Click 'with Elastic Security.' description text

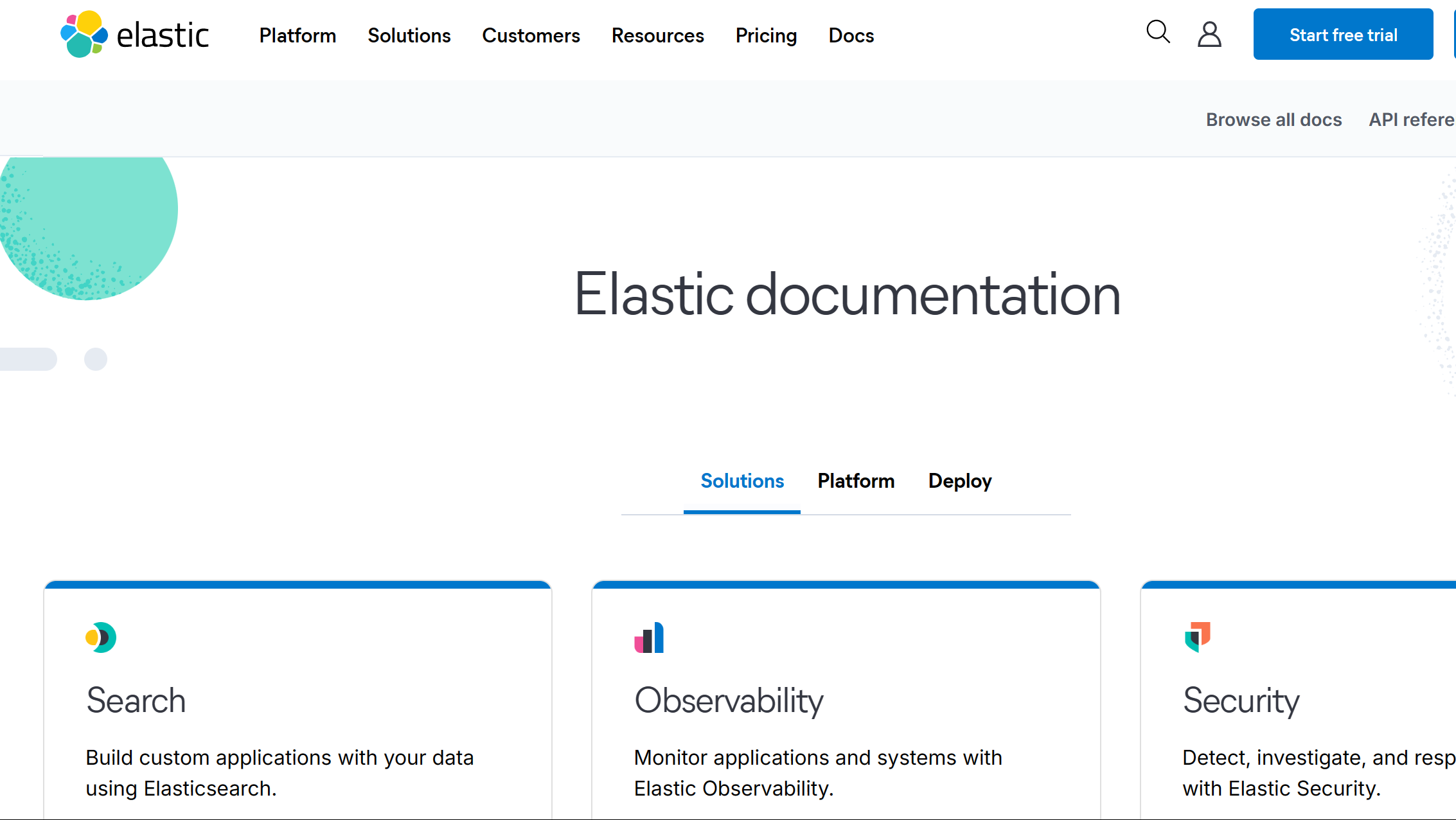coord(1282,789)
